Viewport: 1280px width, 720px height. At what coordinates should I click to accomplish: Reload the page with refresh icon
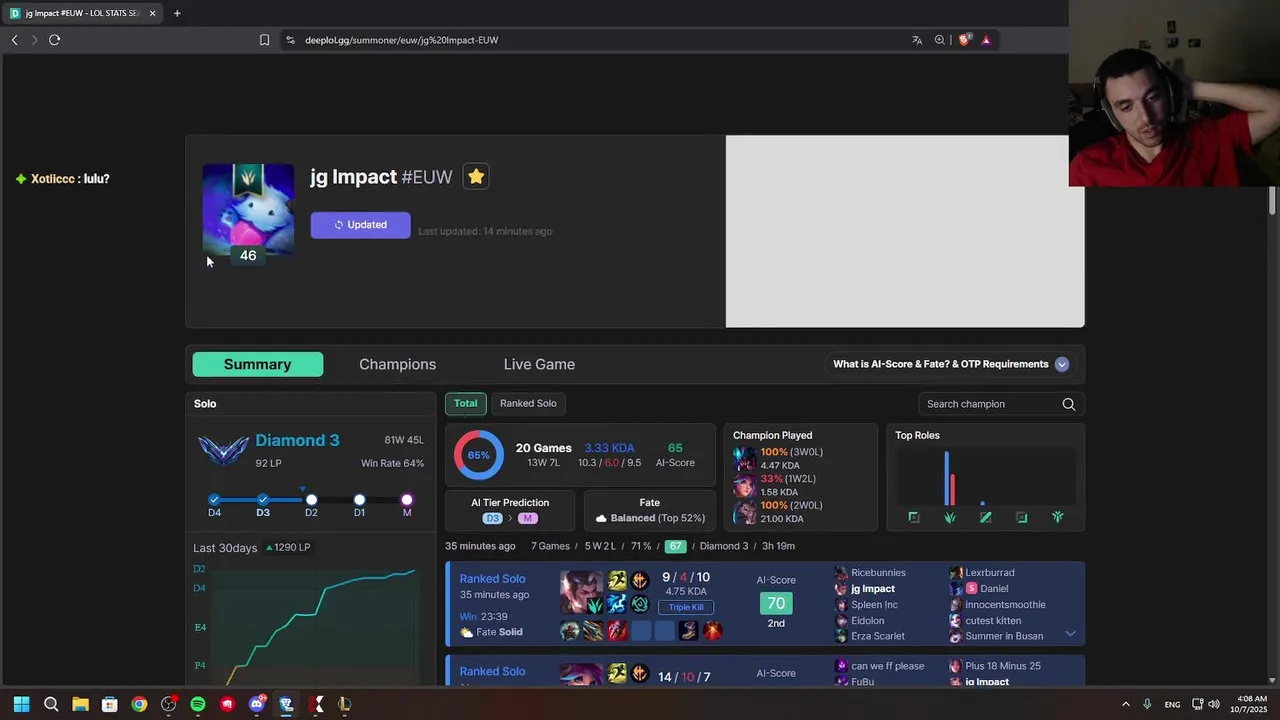[54, 40]
